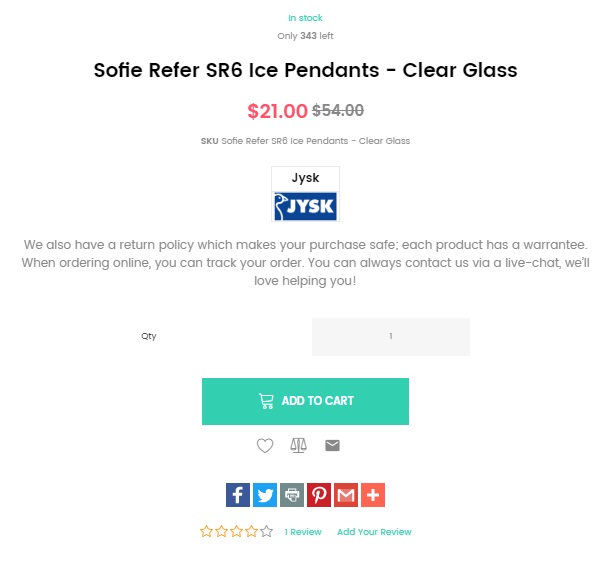Image resolution: width=613 pixels, height=561 pixels.
Task: Email product to a friend via envelope icon
Action: pyautogui.click(x=333, y=445)
